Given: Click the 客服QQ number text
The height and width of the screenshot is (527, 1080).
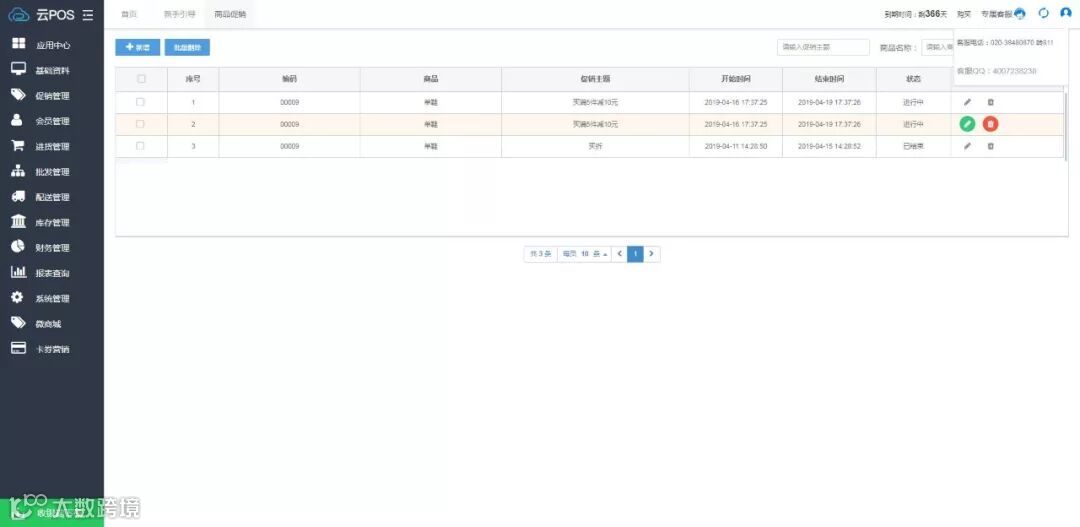Looking at the screenshot, I should tap(997, 71).
